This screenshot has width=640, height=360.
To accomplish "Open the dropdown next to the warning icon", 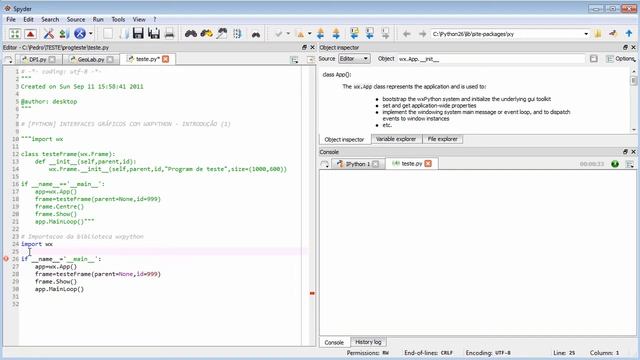I will pyautogui.click(x=310, y=34).
